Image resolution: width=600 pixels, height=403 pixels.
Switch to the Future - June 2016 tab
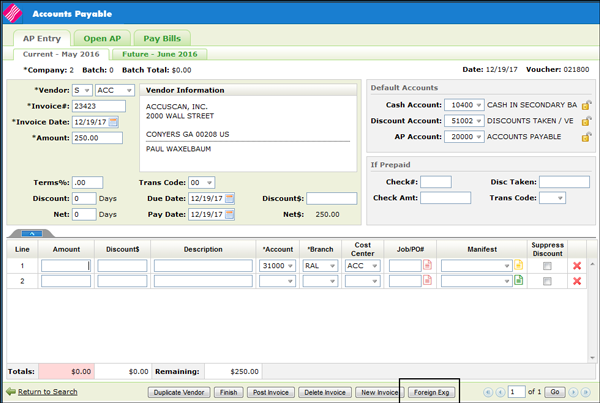click(159, 53)
